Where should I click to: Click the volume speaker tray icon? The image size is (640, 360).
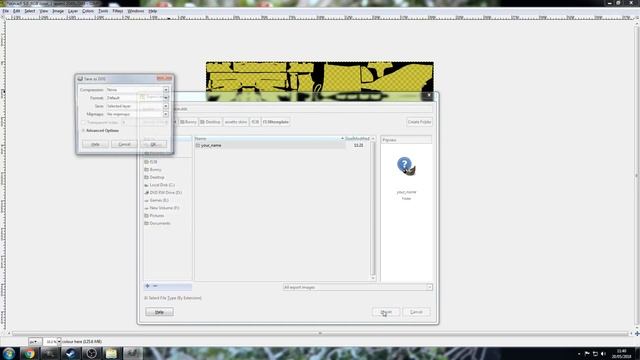pos(603,353)
